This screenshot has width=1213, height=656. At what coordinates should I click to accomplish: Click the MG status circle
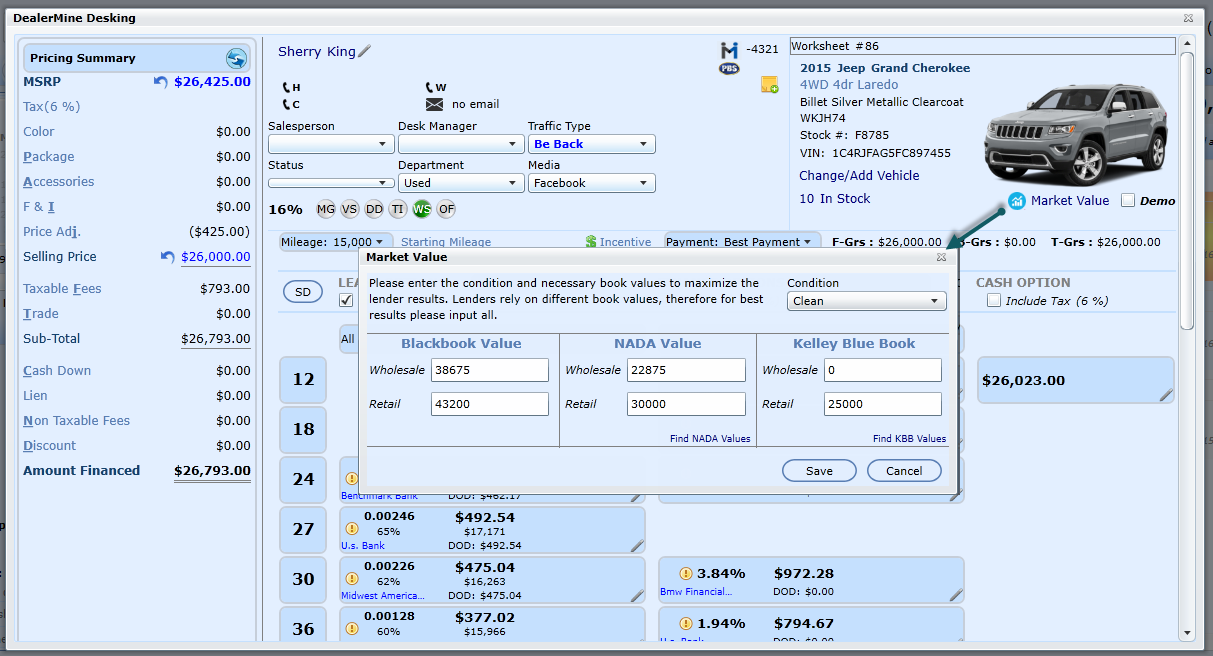click(x=326, y=209)
